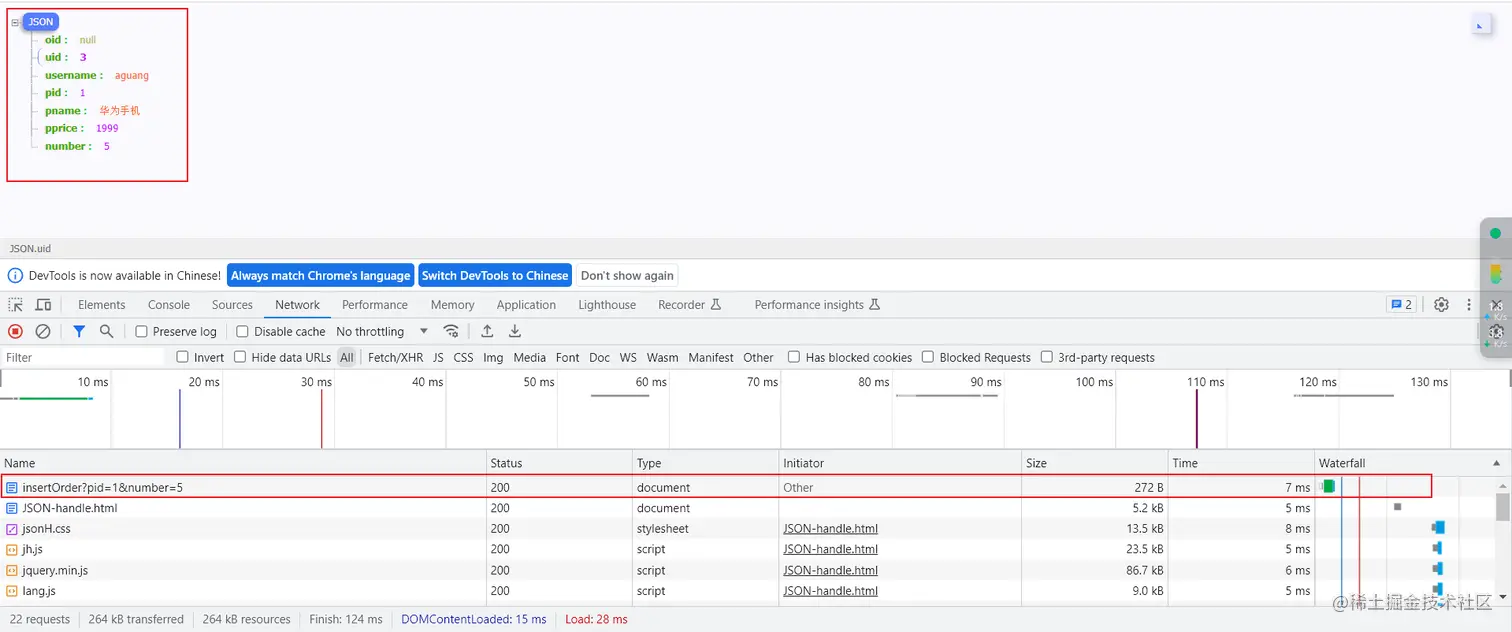The height and width of the screenshot is (632, 1512).
Task: Switch to the Elements tab
Action: (x=102, y=305)
